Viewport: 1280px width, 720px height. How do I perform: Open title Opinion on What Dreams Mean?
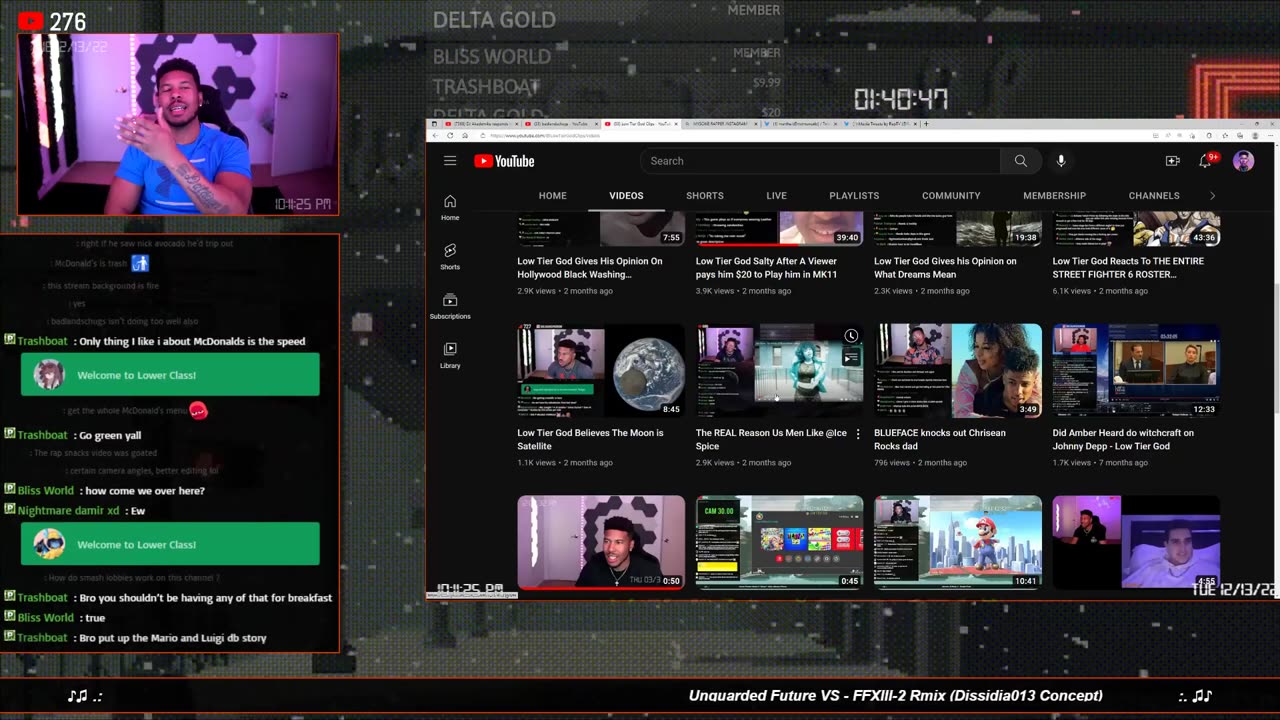tap(945, 267)
